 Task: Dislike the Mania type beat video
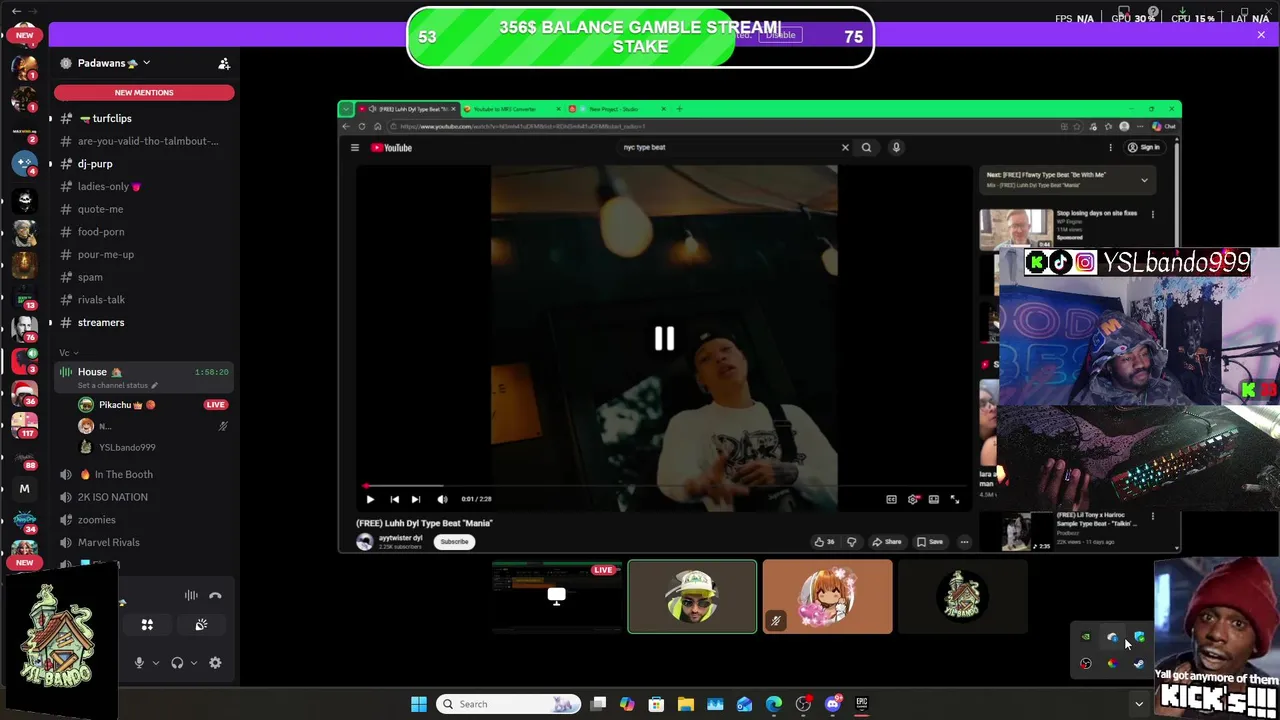coord(852,542)
